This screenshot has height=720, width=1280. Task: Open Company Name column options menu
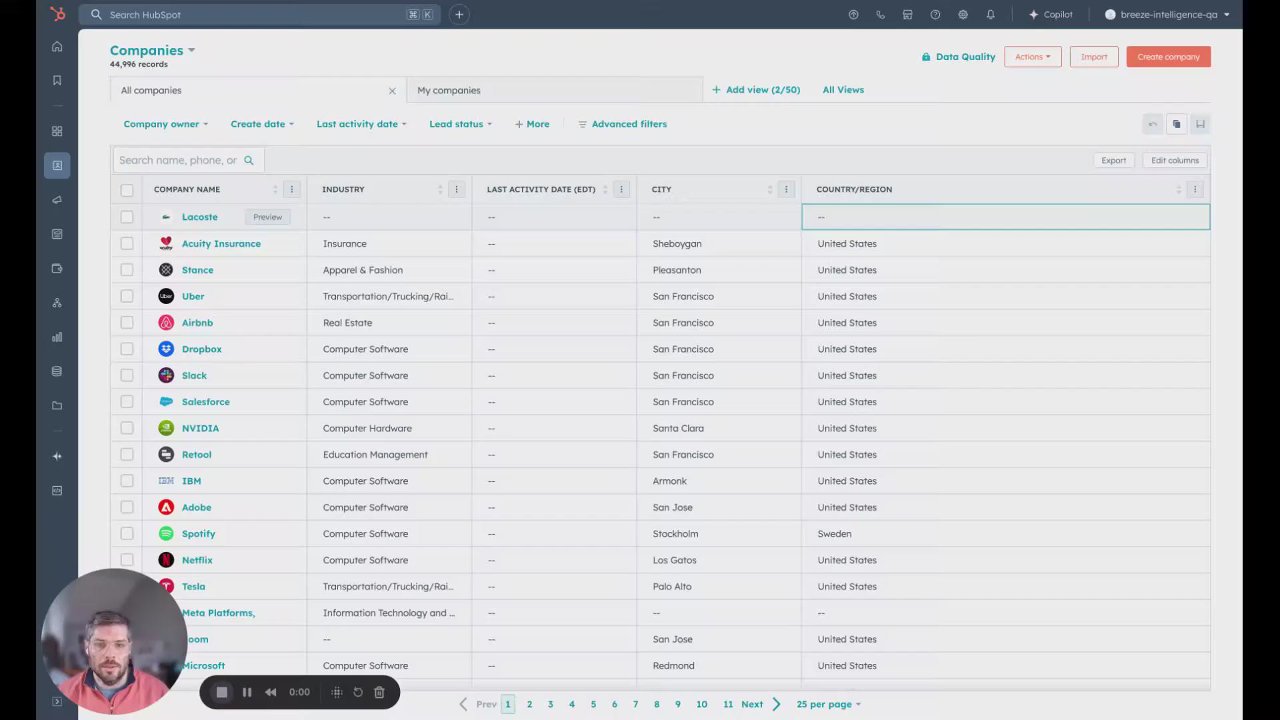pos(291,189)
